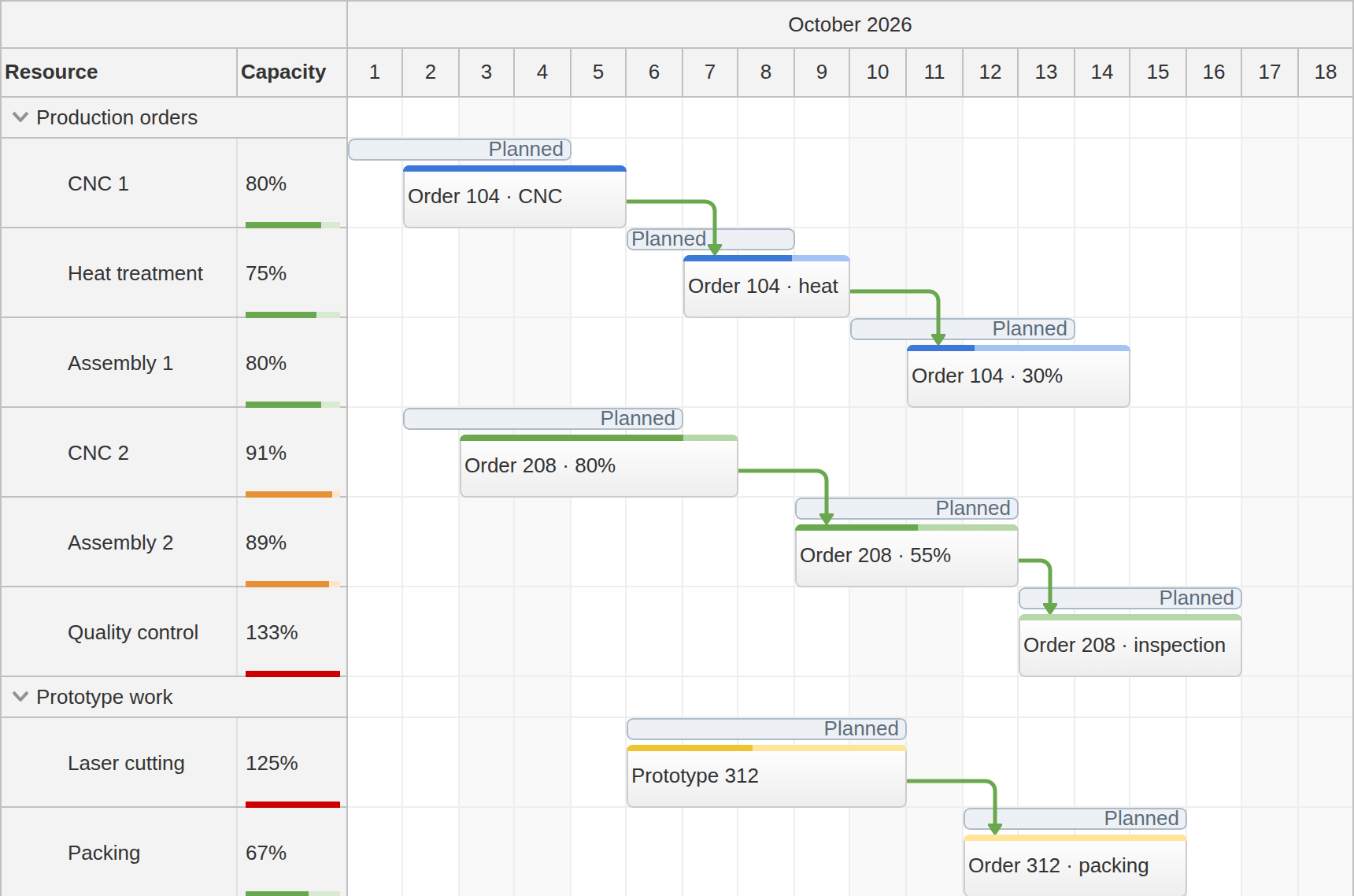Open the Order 104 · 30% task bar
Screen dimensions: 1354x896
(1019, 376)
